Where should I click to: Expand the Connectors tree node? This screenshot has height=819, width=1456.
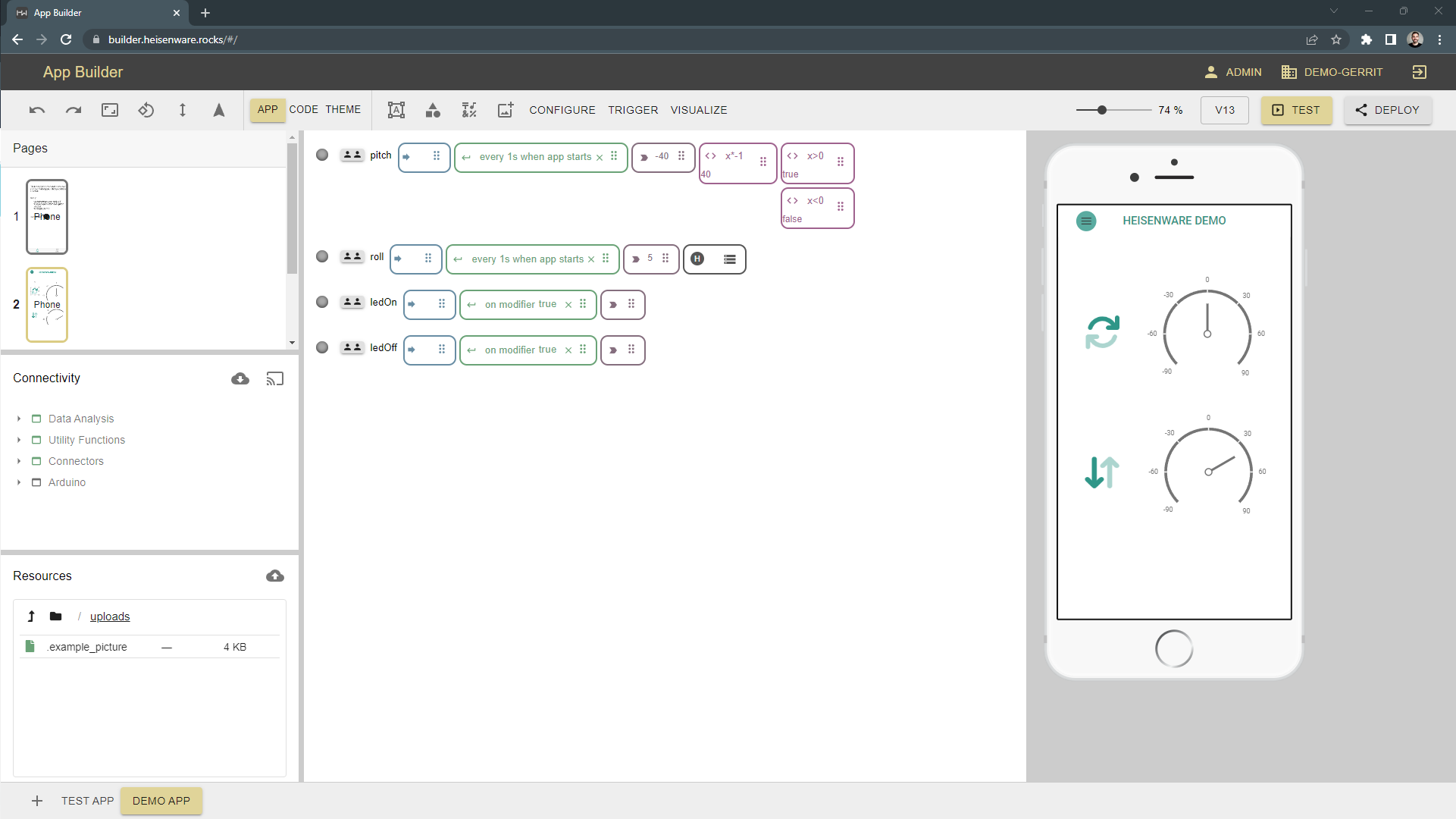click(x=19, y=461)
